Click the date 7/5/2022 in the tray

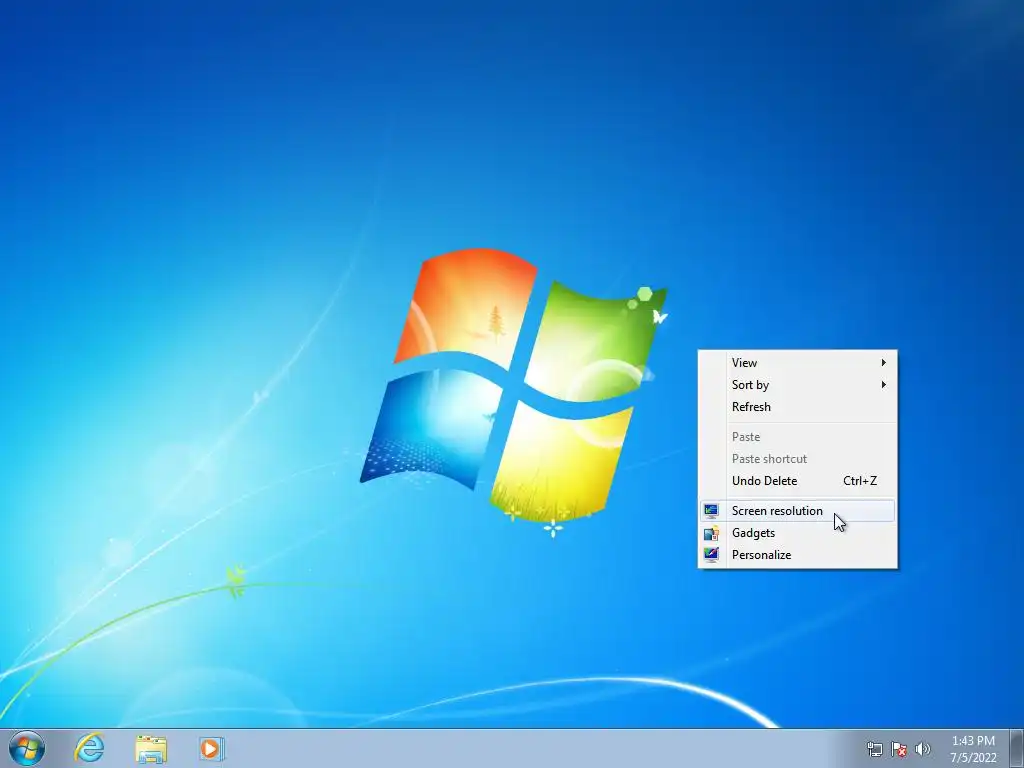(x=973, y=758)
